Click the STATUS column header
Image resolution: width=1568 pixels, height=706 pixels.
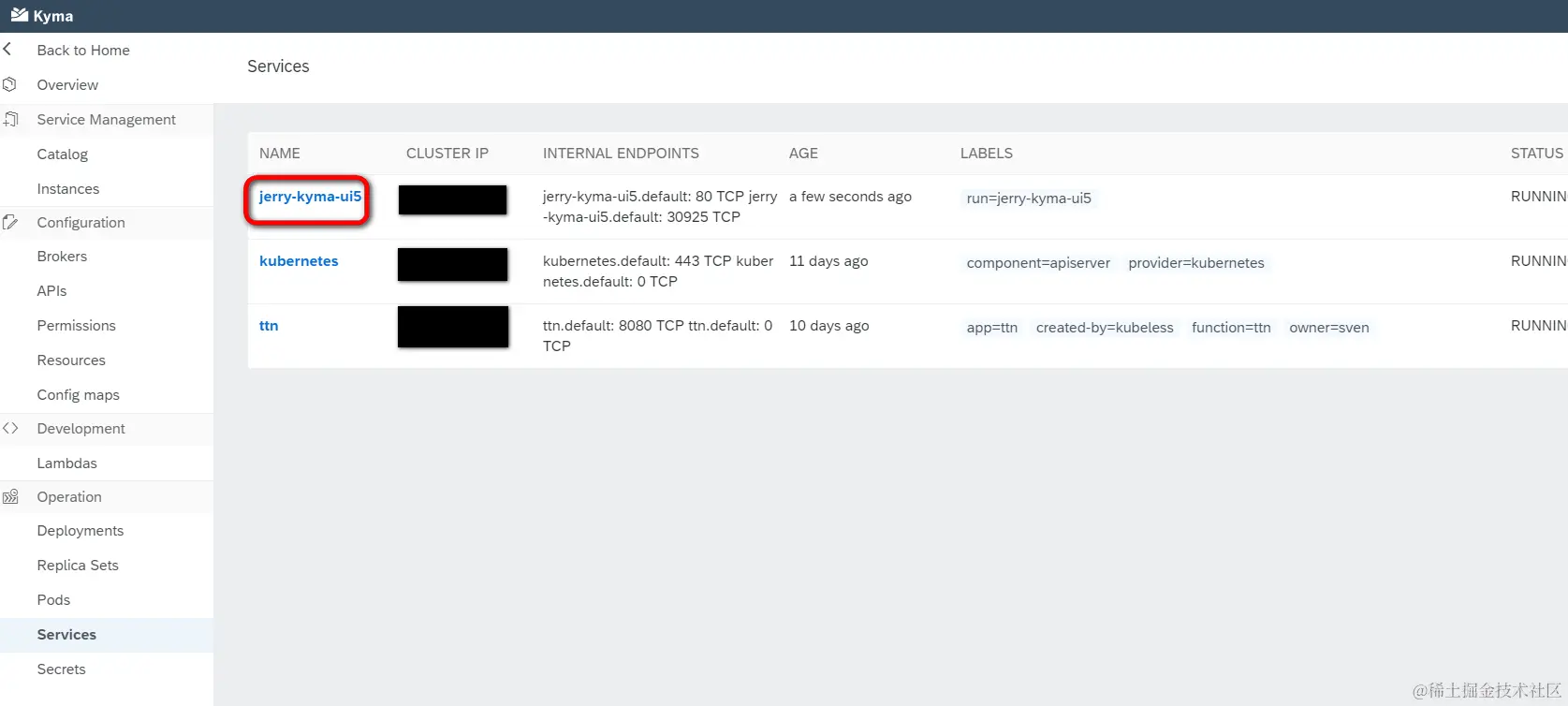coord(1537,154)
